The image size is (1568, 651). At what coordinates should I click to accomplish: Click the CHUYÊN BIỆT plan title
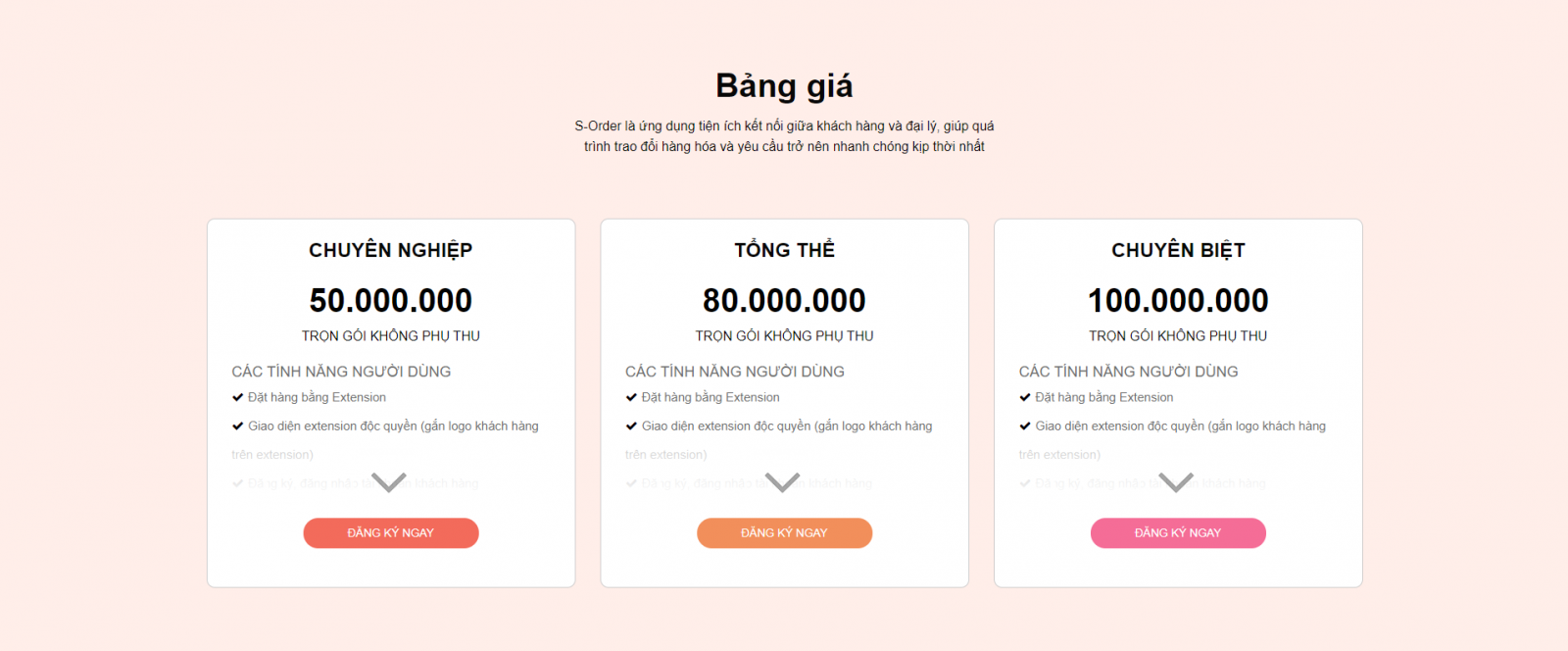click(1178, 250)
